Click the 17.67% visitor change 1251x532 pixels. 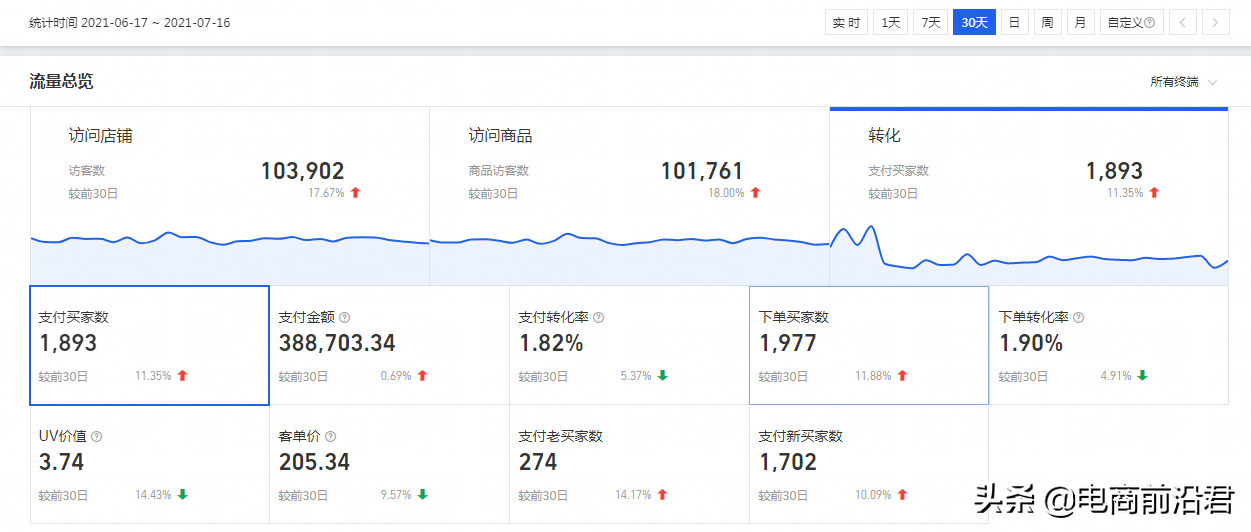click(x=326, y=193)
